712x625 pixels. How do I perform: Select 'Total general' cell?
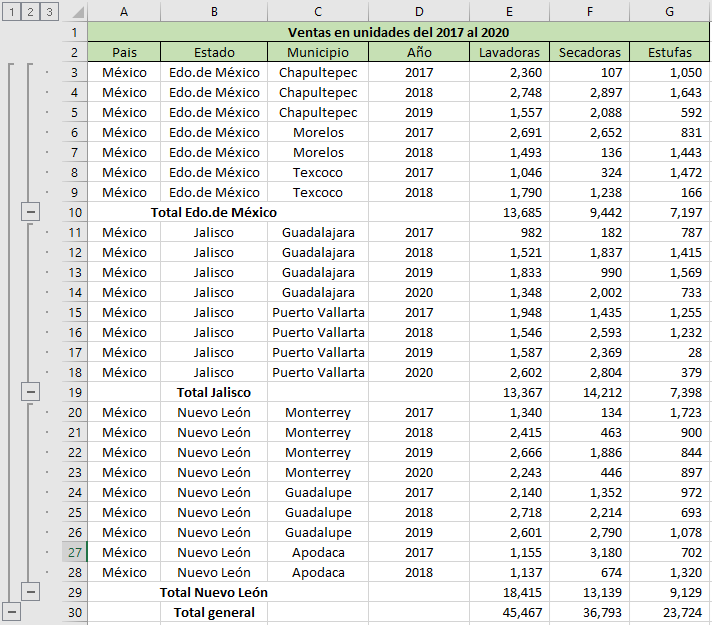pyautogui.click(x=214, y=612)
